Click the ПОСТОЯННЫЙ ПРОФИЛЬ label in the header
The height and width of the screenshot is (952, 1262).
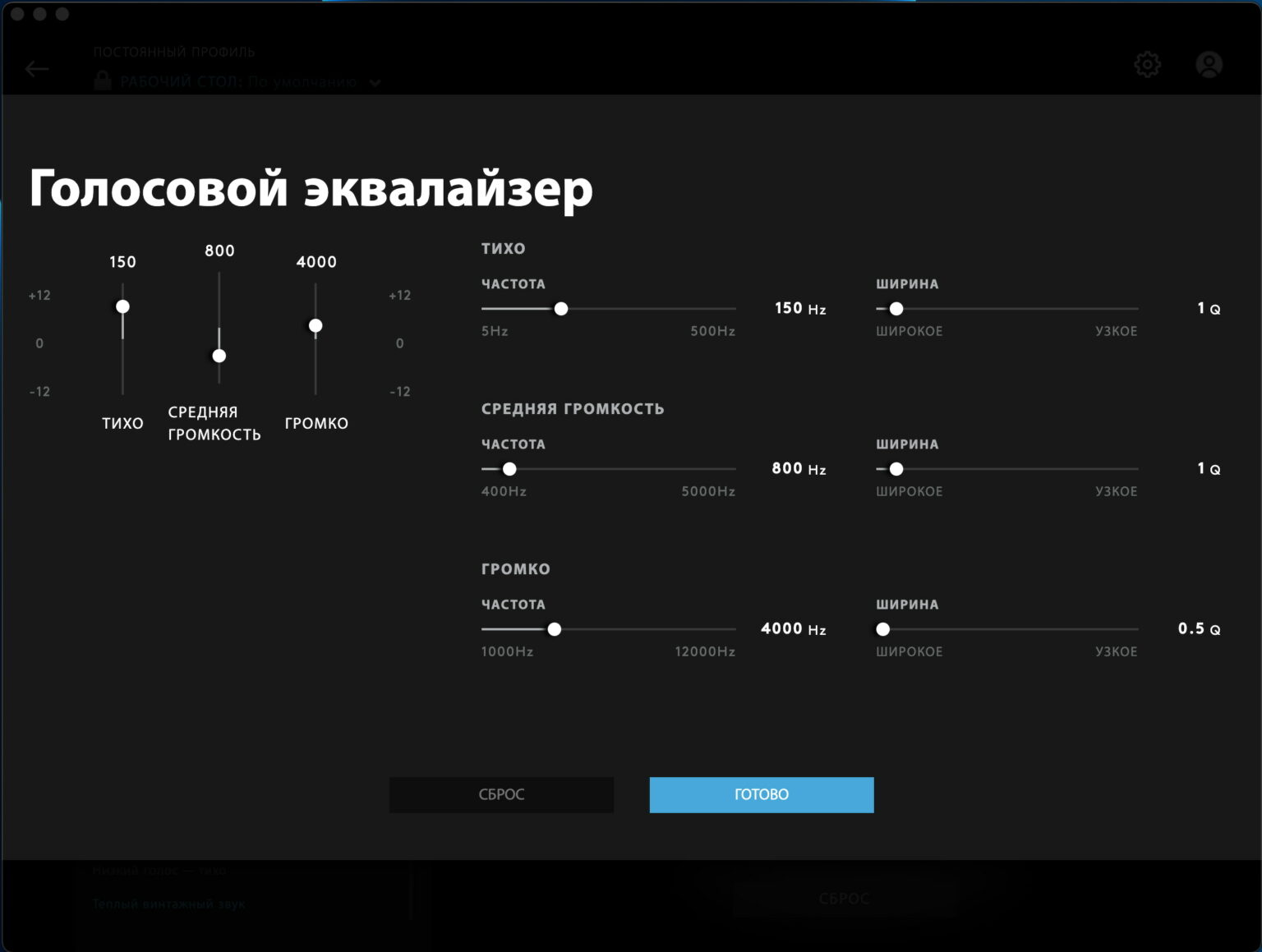174,52
